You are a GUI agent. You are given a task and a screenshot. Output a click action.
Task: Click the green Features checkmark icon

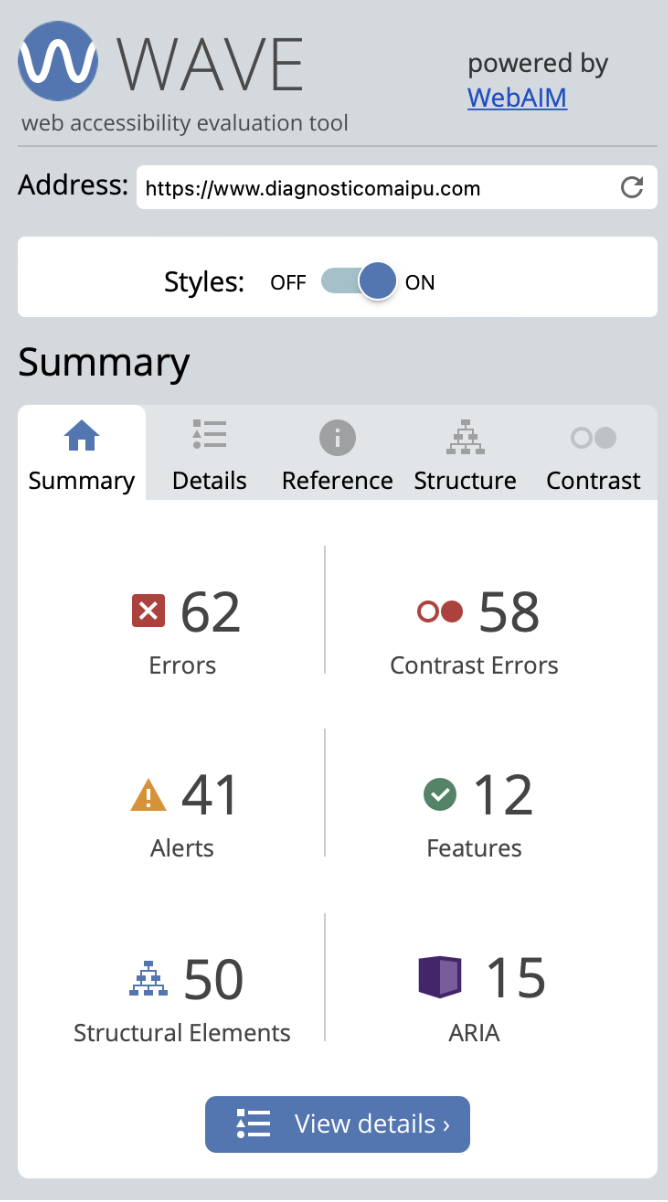pos(440,795)
